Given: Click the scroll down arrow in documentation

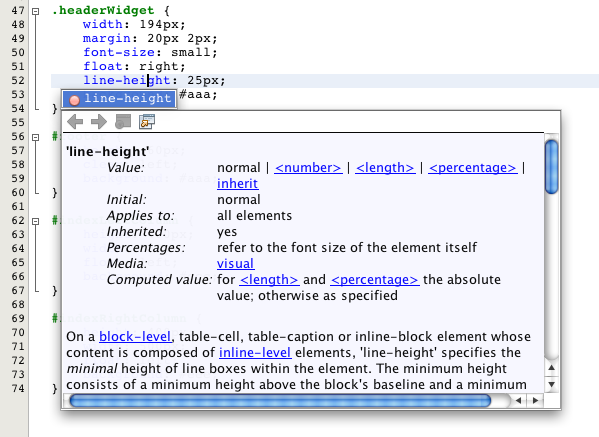Looking at the screenshot, I should (x=551, y=384).
